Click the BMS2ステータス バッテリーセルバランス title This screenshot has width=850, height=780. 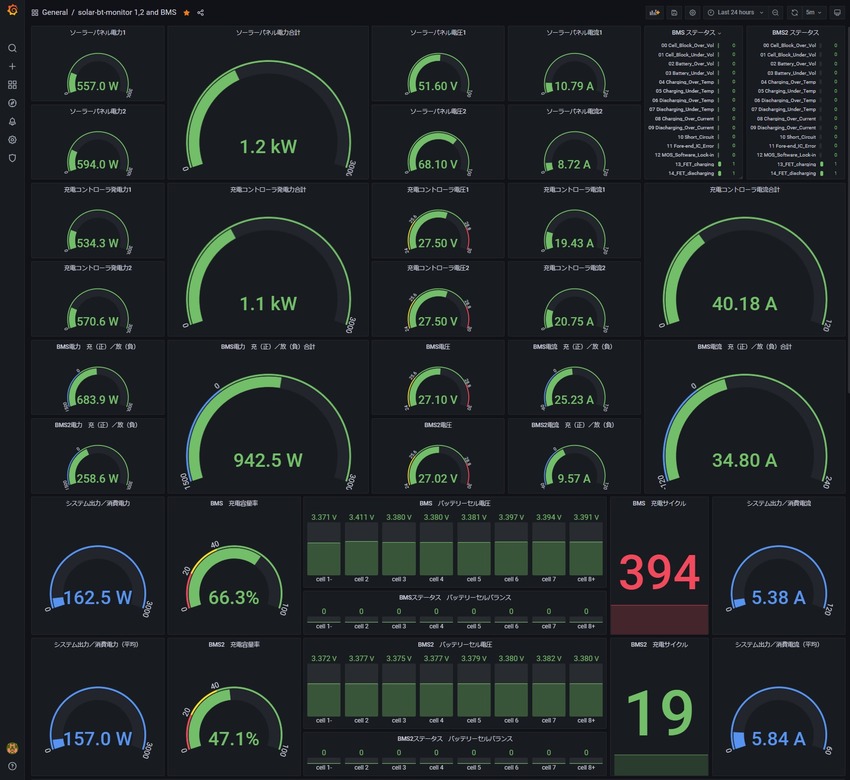454,739
